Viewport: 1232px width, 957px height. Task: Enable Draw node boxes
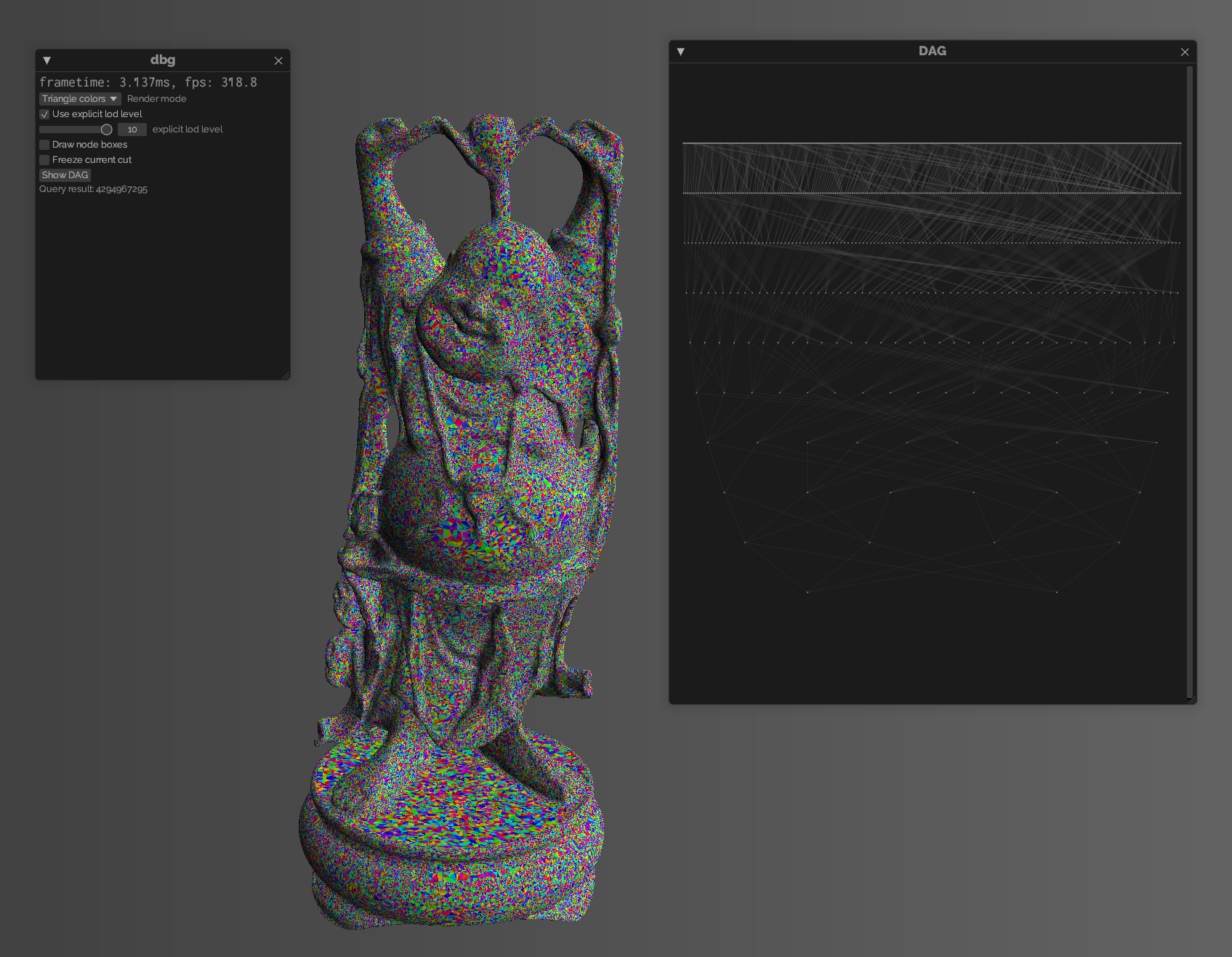coord(44,145)
